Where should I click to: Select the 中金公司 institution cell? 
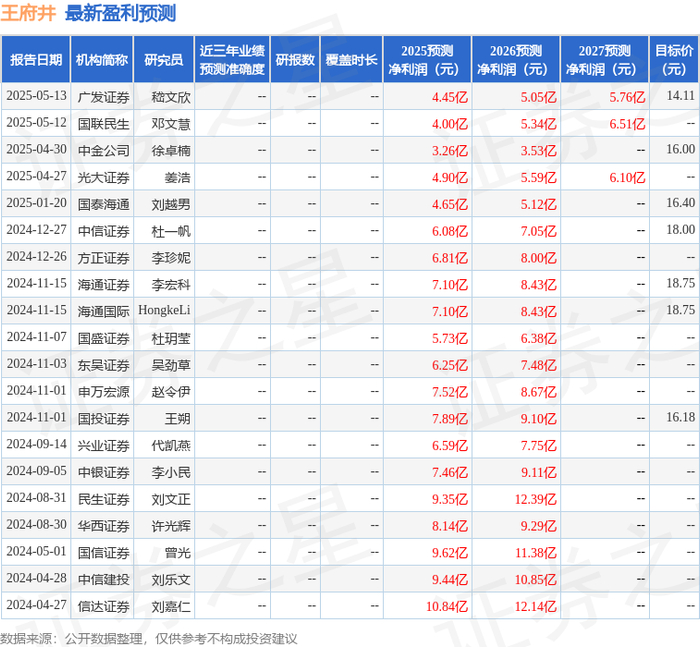pyautogui.click(x=104, y=150)
